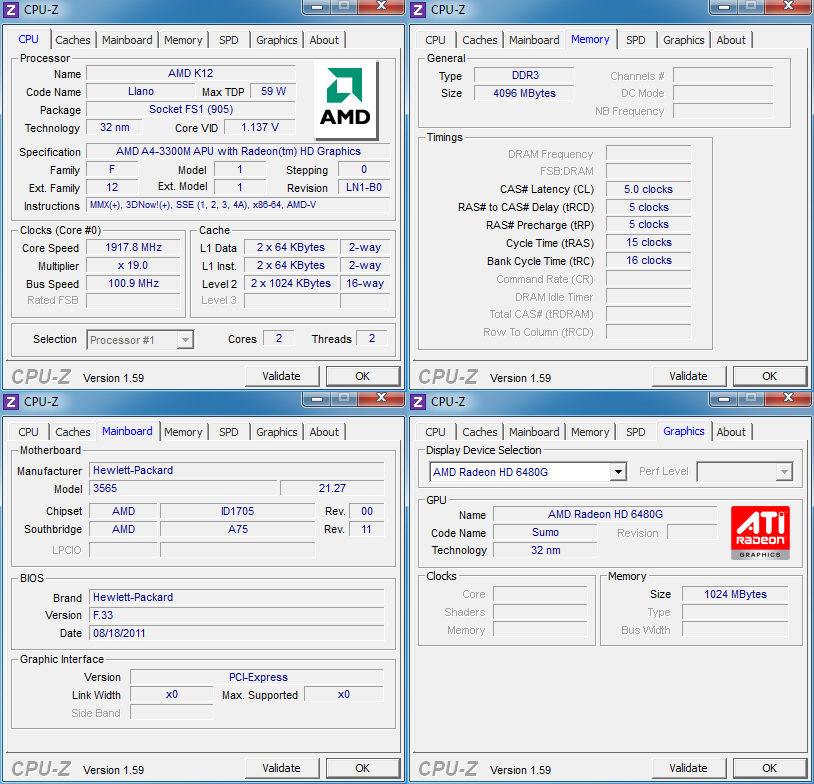
Task: Click Validate in the CPU tab window
Action: click(281, 376)
